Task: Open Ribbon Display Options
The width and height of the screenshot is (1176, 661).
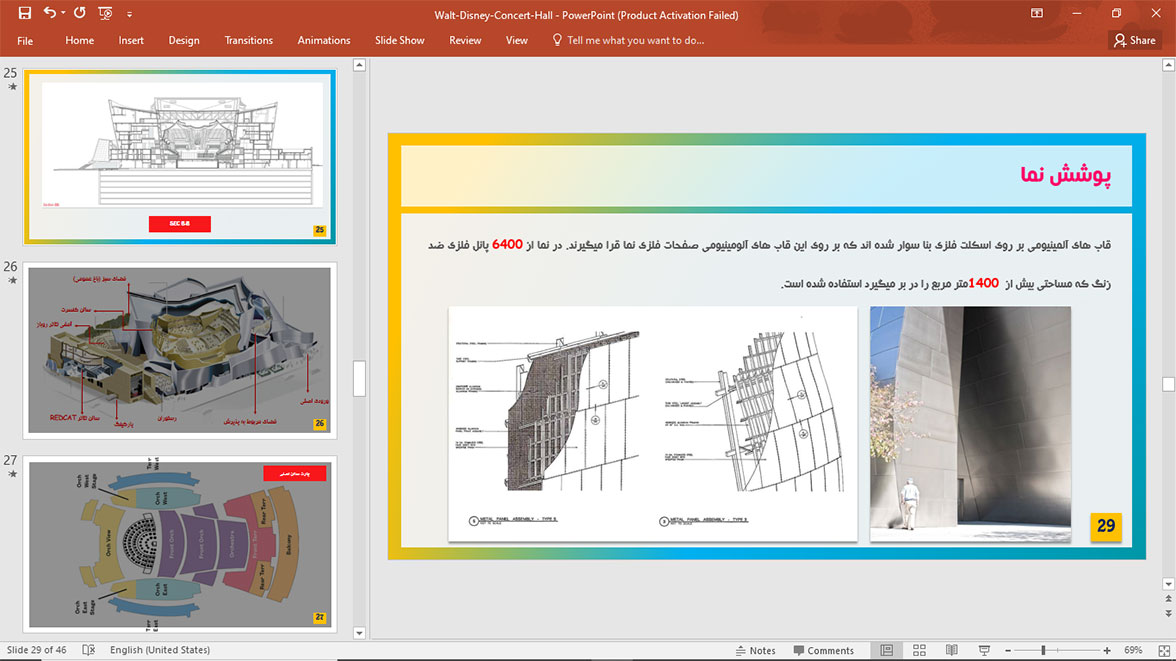Action: point(1036,14)
